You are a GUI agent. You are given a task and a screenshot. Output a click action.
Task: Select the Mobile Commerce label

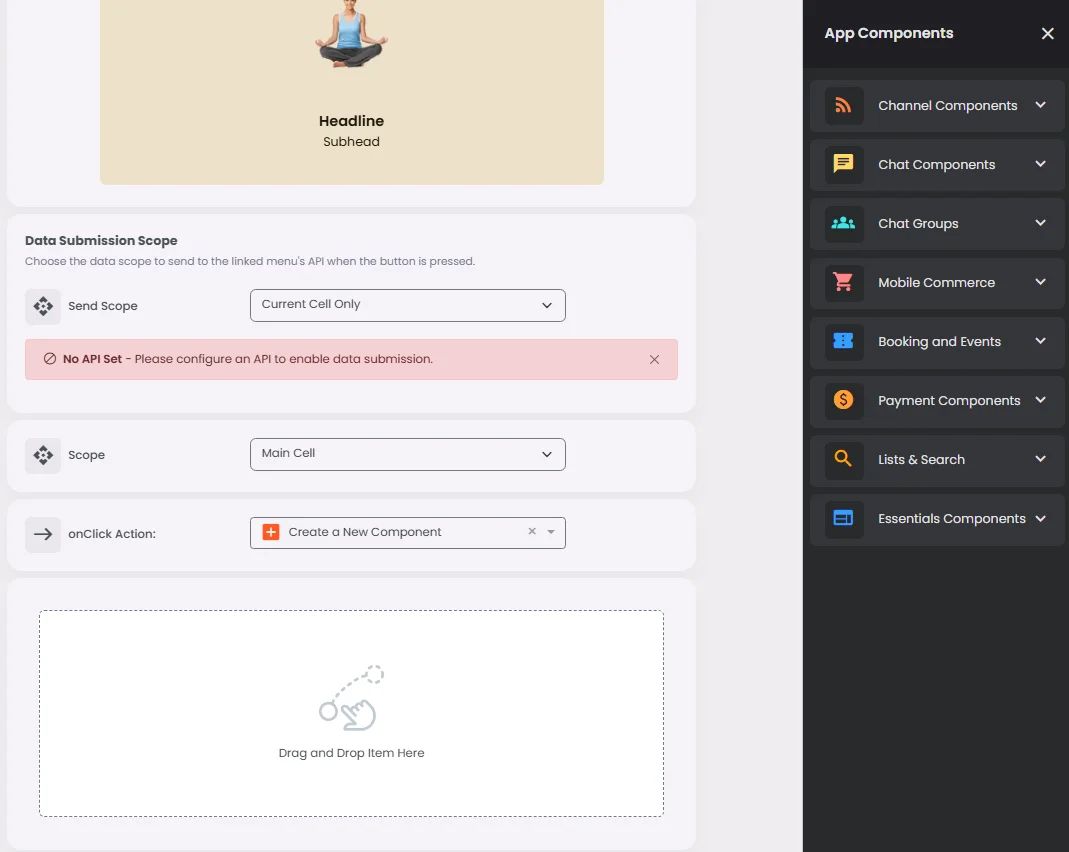[x=937, y=282]
